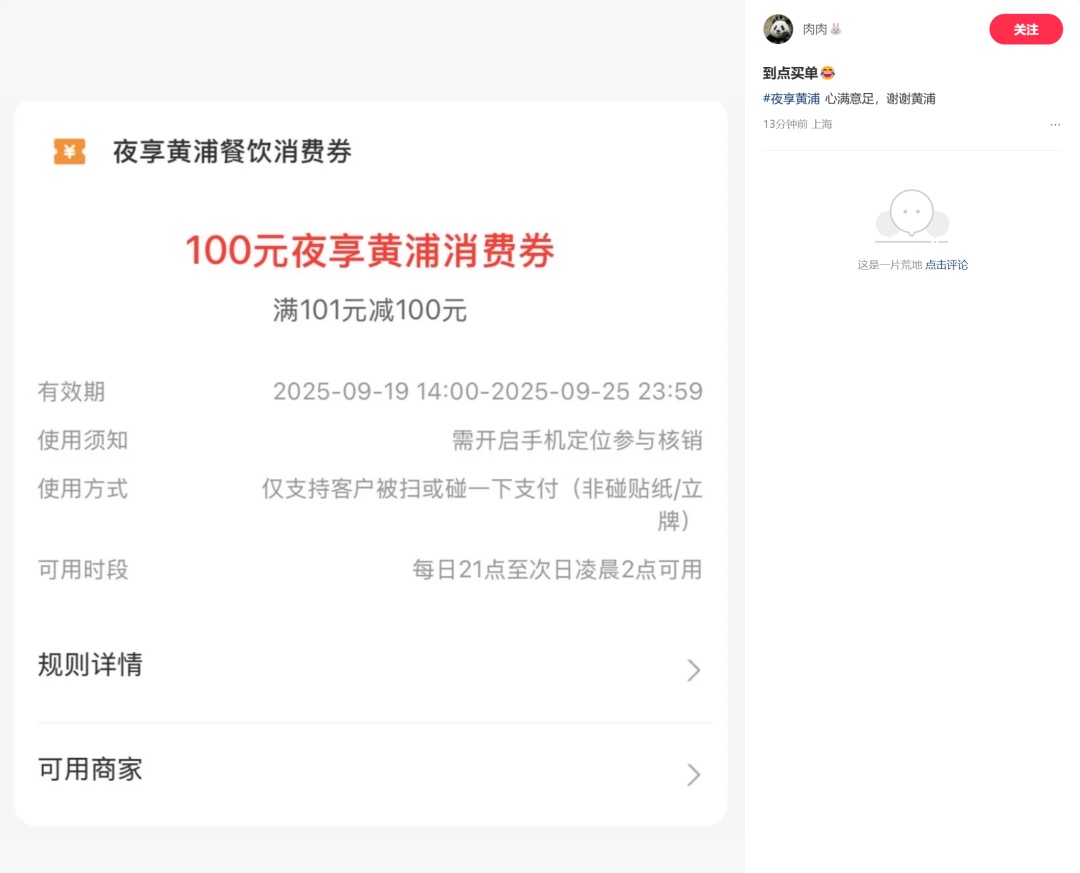This screenshot has width=1080, height=873.
Task: Open the #夜享黄浦 hashtag link
Action: [x=791, y=99]
